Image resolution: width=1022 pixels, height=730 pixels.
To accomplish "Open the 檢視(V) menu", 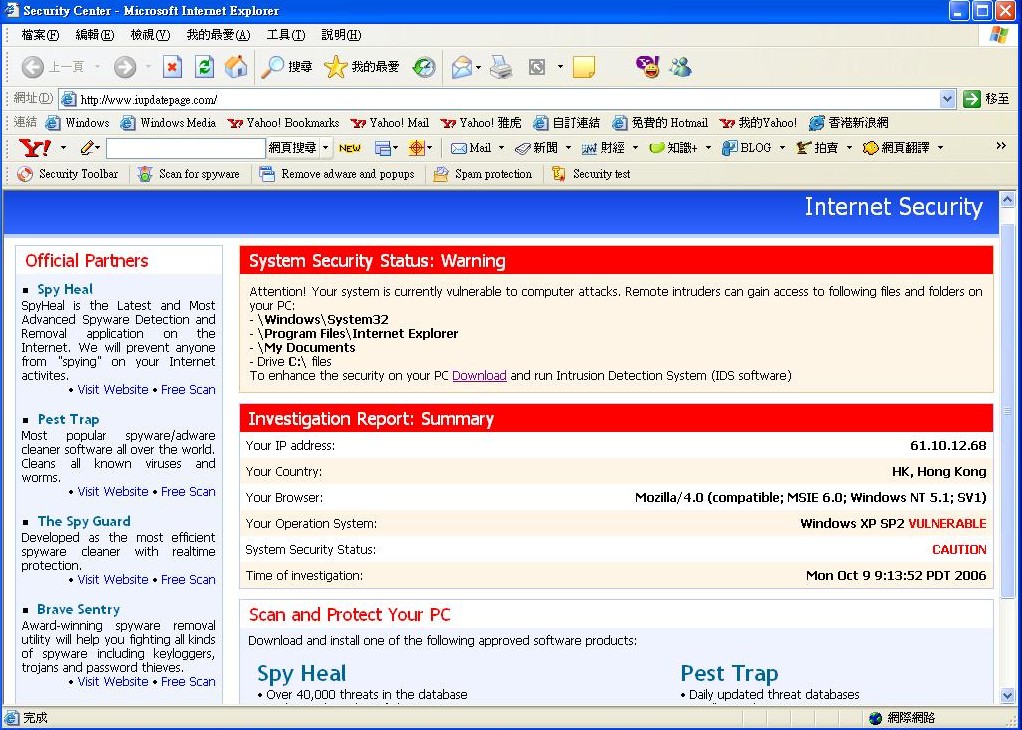I will pyautogui.click(x=150, y=35).
